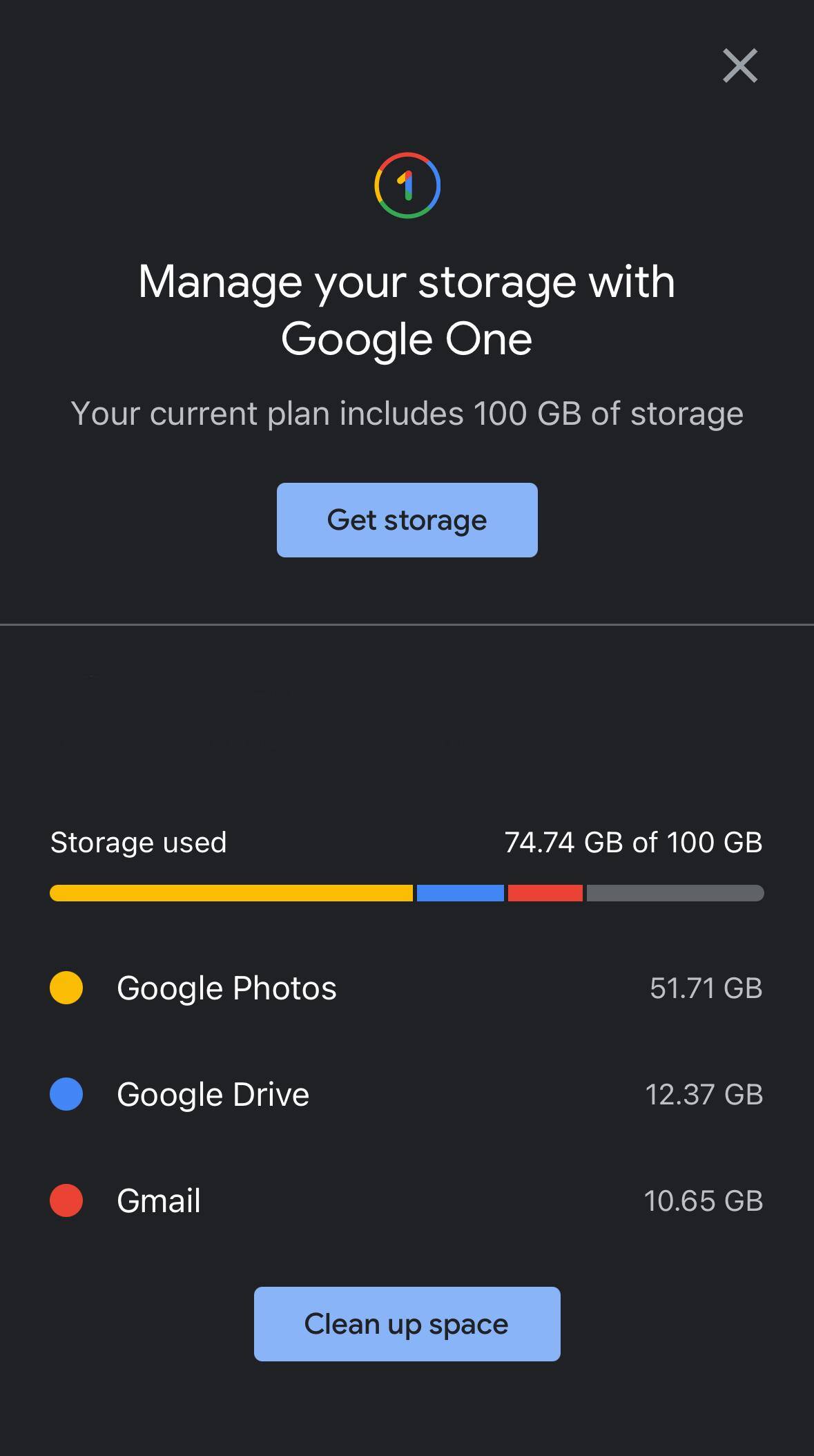814x1456 pixels.
Task: Click the gray unused storage bar segment
Action: click(x=675, y=893)
